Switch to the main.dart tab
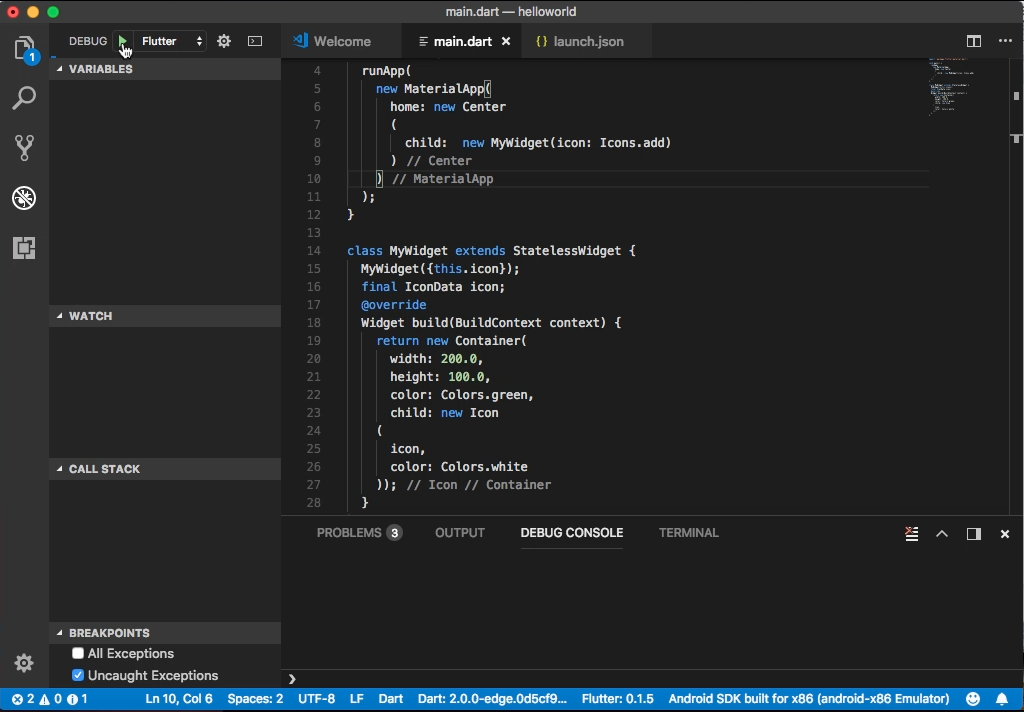The image size is (1024, 712). [x=462, y=41]
